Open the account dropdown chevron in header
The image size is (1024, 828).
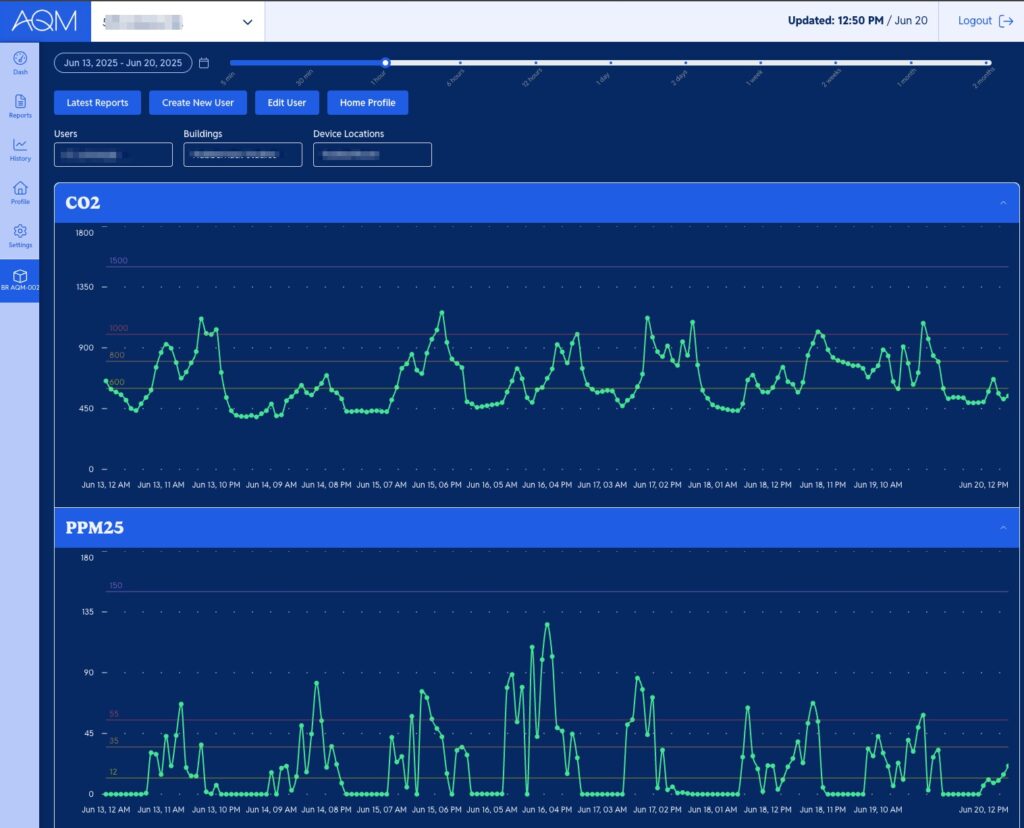(248, 22)
